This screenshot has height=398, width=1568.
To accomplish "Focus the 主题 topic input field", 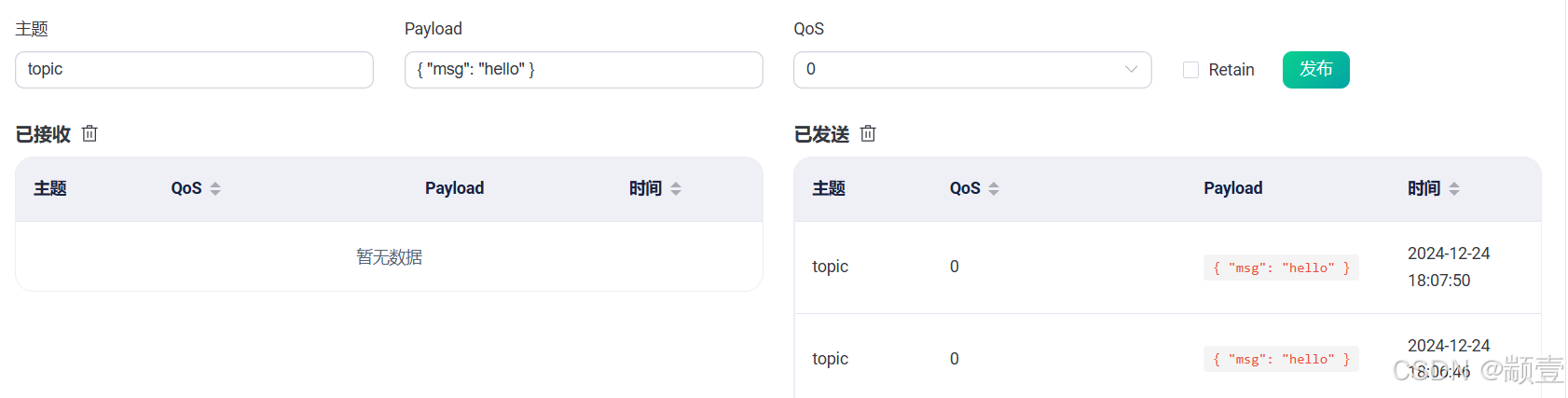I will coord(194,70).
